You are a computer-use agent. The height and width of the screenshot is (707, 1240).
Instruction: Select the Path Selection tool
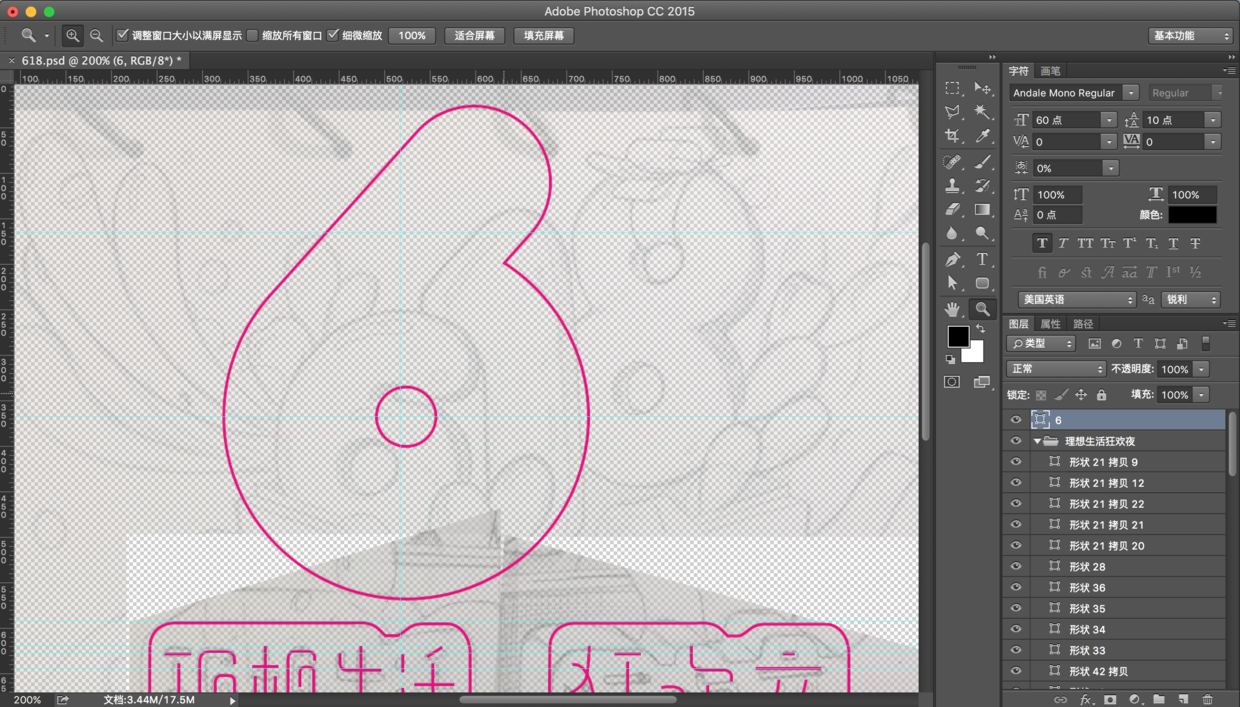952,284
